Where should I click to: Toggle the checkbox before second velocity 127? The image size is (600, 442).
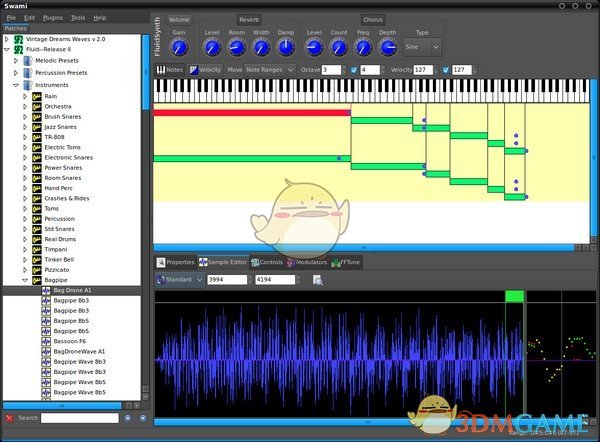(446, 70)
